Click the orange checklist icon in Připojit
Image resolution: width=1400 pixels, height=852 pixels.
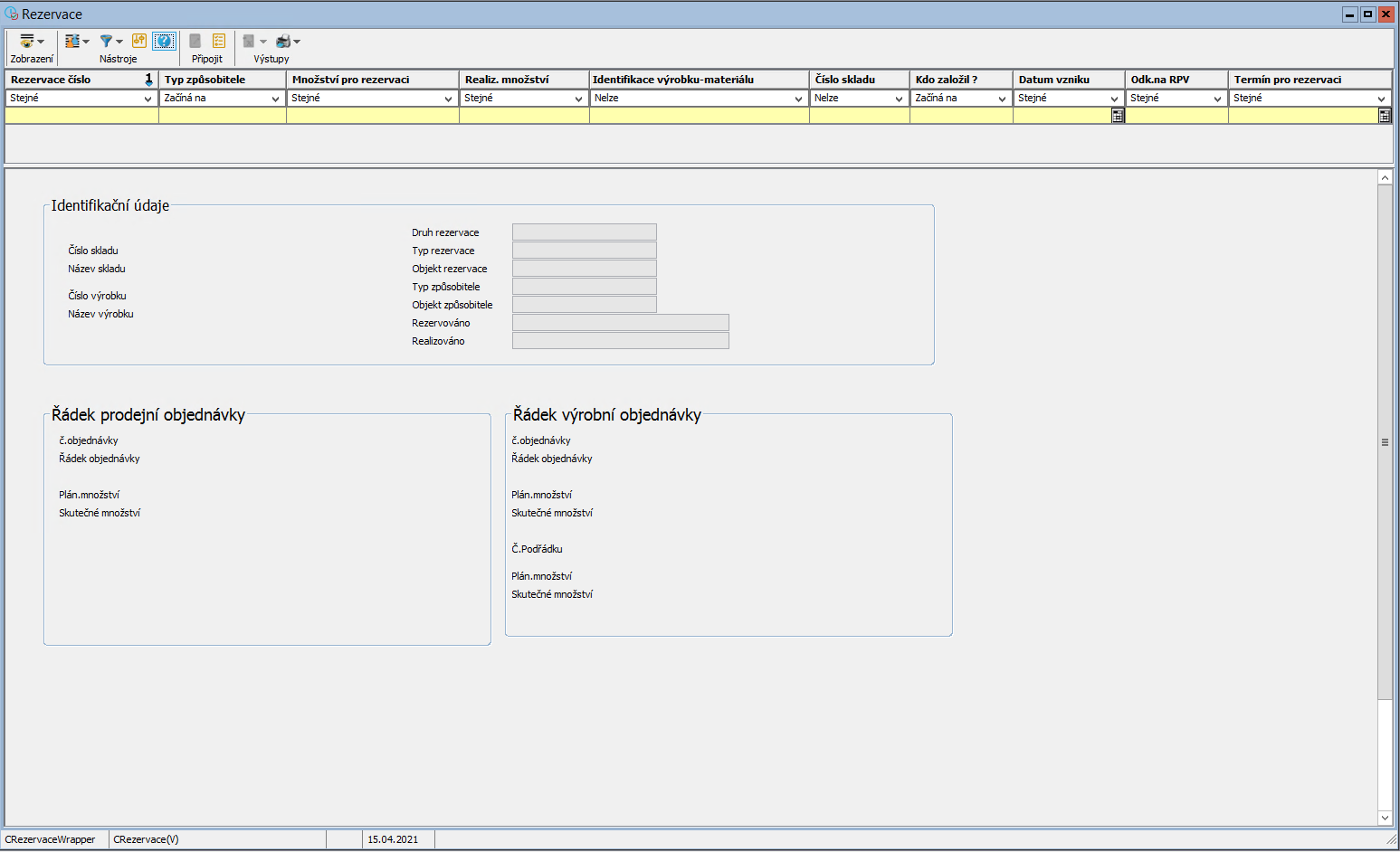coord(219,41)
